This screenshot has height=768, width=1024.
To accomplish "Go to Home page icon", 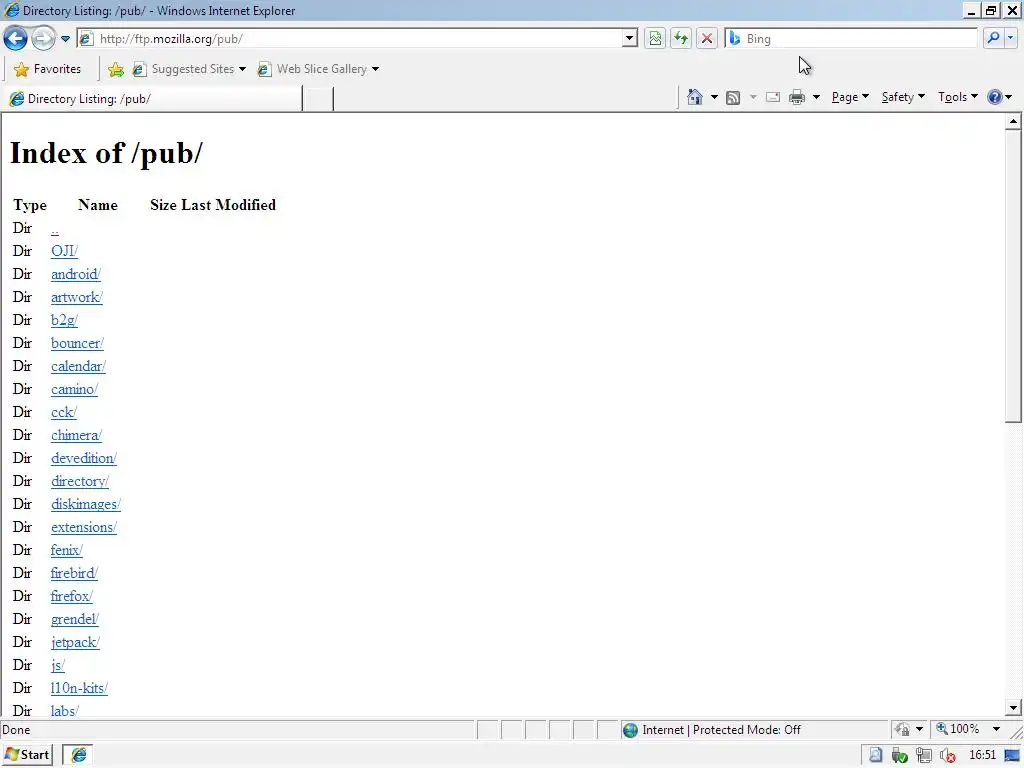I will (x=695, y=97).
